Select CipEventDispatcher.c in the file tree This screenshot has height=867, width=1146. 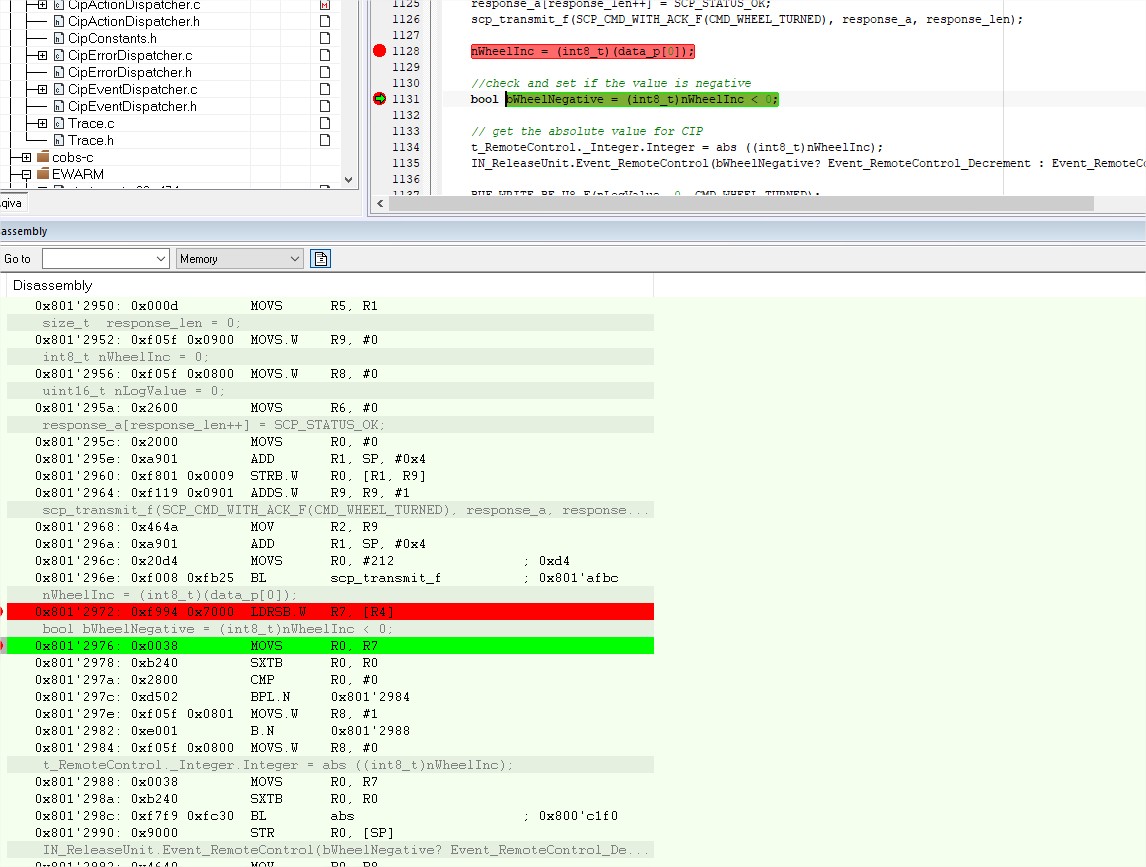click(x=132, y=89)
